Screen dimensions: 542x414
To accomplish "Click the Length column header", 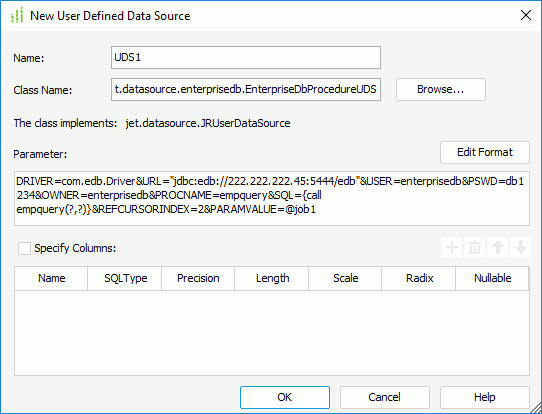I will [x=272, y=278].
